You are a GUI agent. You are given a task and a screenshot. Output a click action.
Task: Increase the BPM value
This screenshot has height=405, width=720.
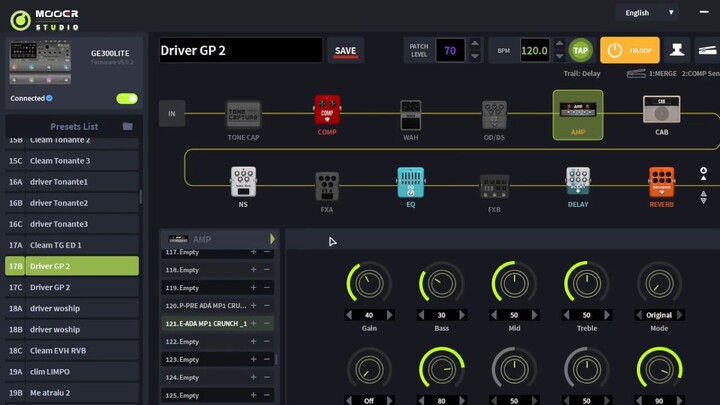pyautogui.click(x=559, y=44)
